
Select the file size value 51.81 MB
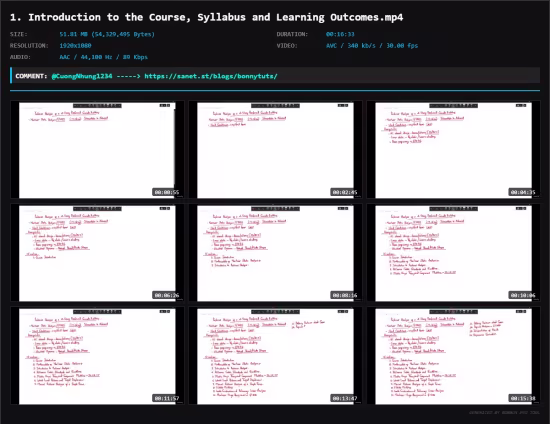[x=107, y=34]
